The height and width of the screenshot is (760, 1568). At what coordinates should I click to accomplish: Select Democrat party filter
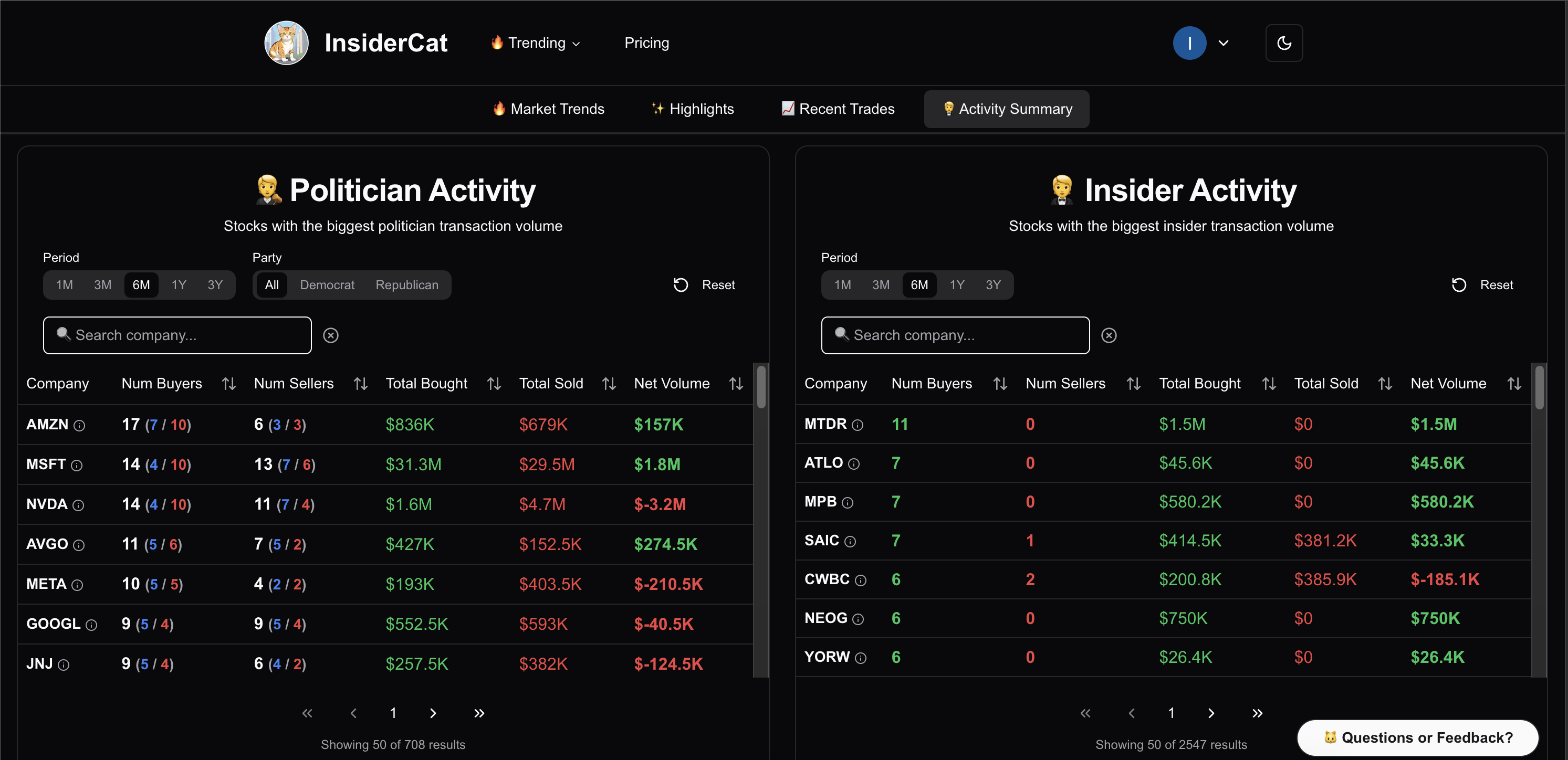(327, 285)
